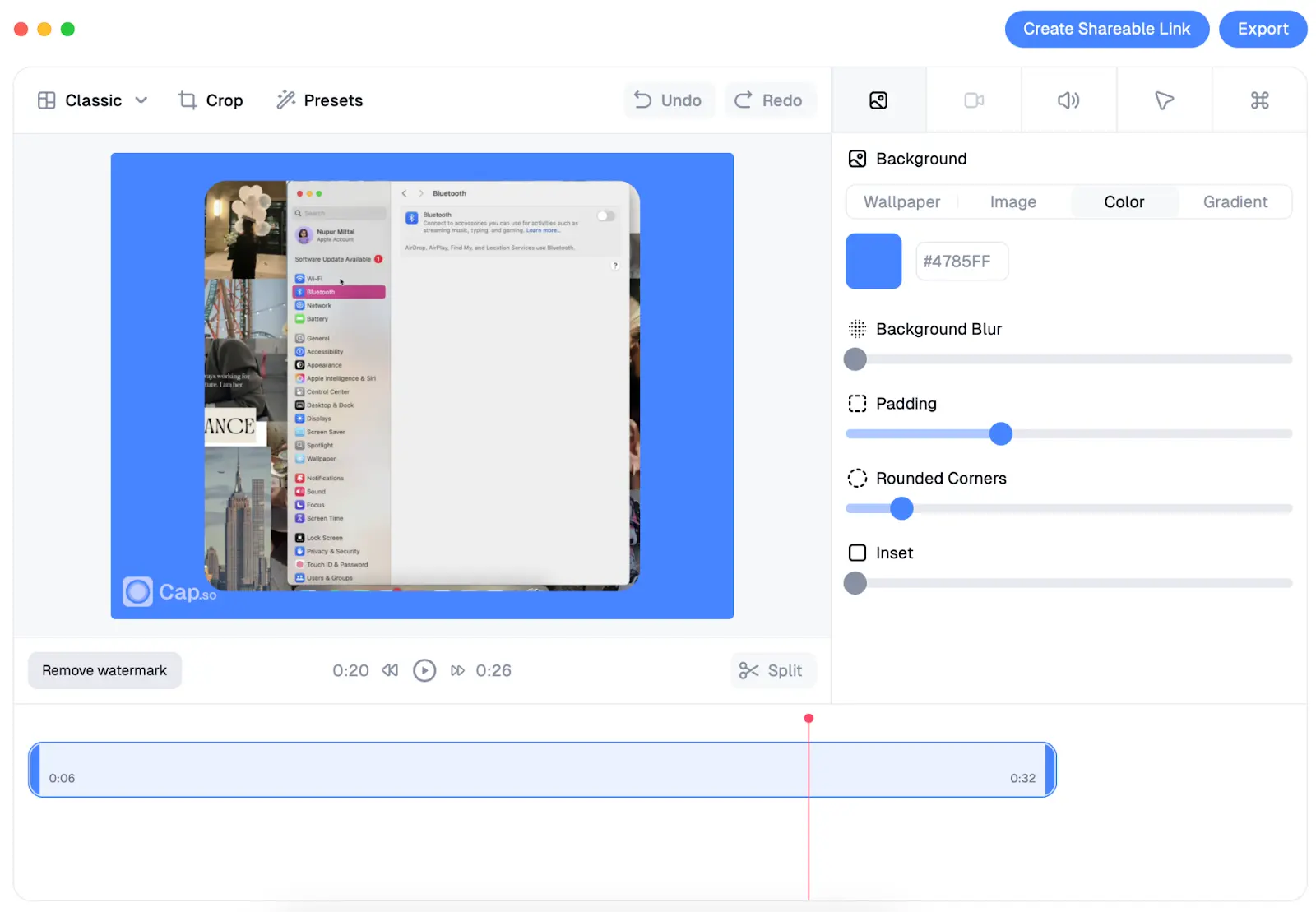This screenshot has height=912, width=1316.
Task: Expand the Classic layout dropdown chevron
Action: 141,100
